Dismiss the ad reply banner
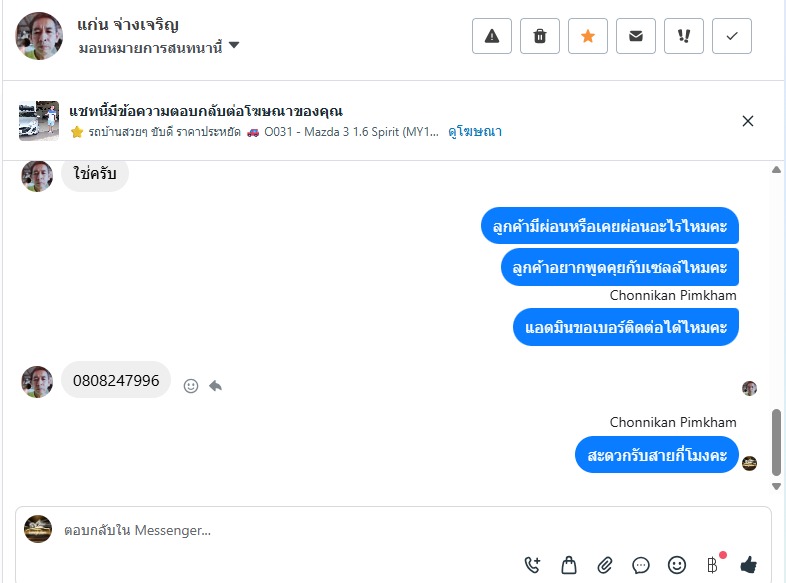This screenshot has height=583, width=786. [747, 121]
